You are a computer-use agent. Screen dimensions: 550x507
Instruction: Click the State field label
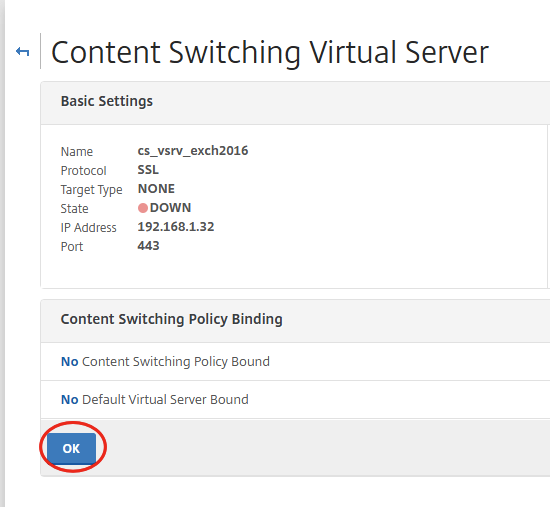[x=74, y=209]
